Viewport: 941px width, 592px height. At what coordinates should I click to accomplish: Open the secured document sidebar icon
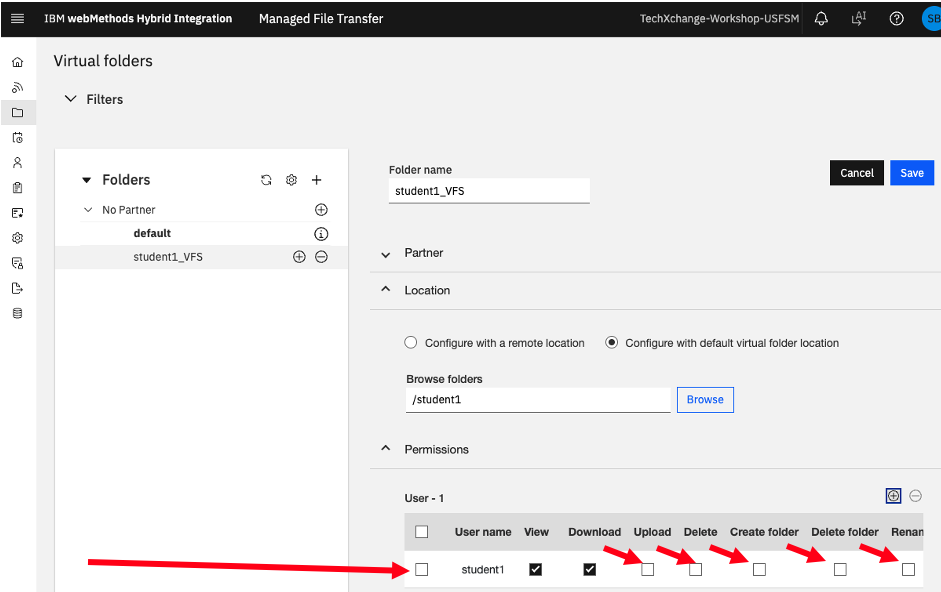click(17, 263)
